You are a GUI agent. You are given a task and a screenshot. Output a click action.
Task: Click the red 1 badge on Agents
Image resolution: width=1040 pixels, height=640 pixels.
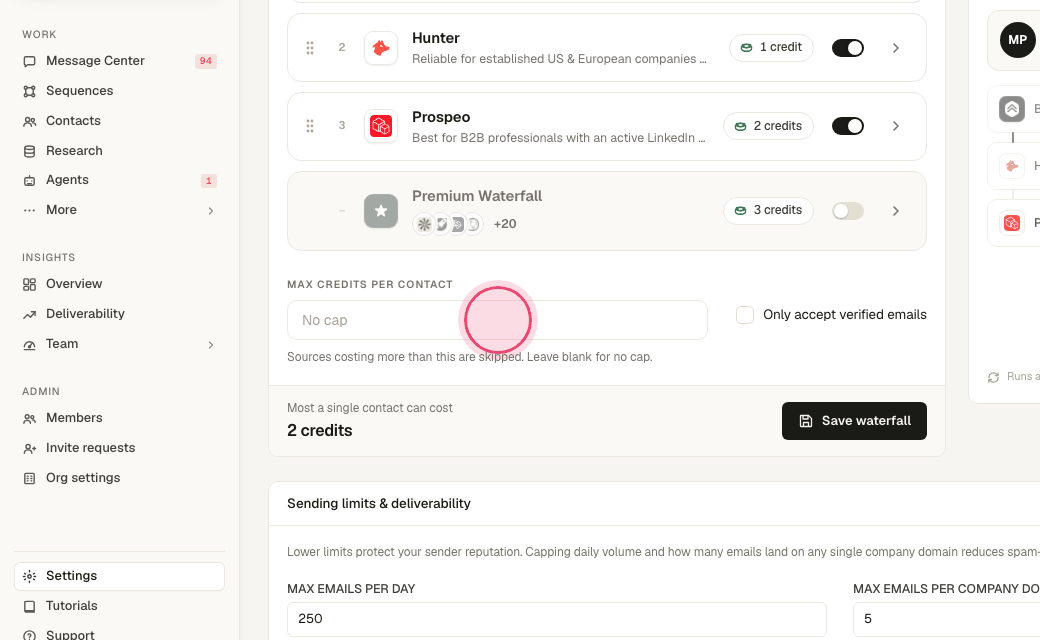tap(208, 180)
